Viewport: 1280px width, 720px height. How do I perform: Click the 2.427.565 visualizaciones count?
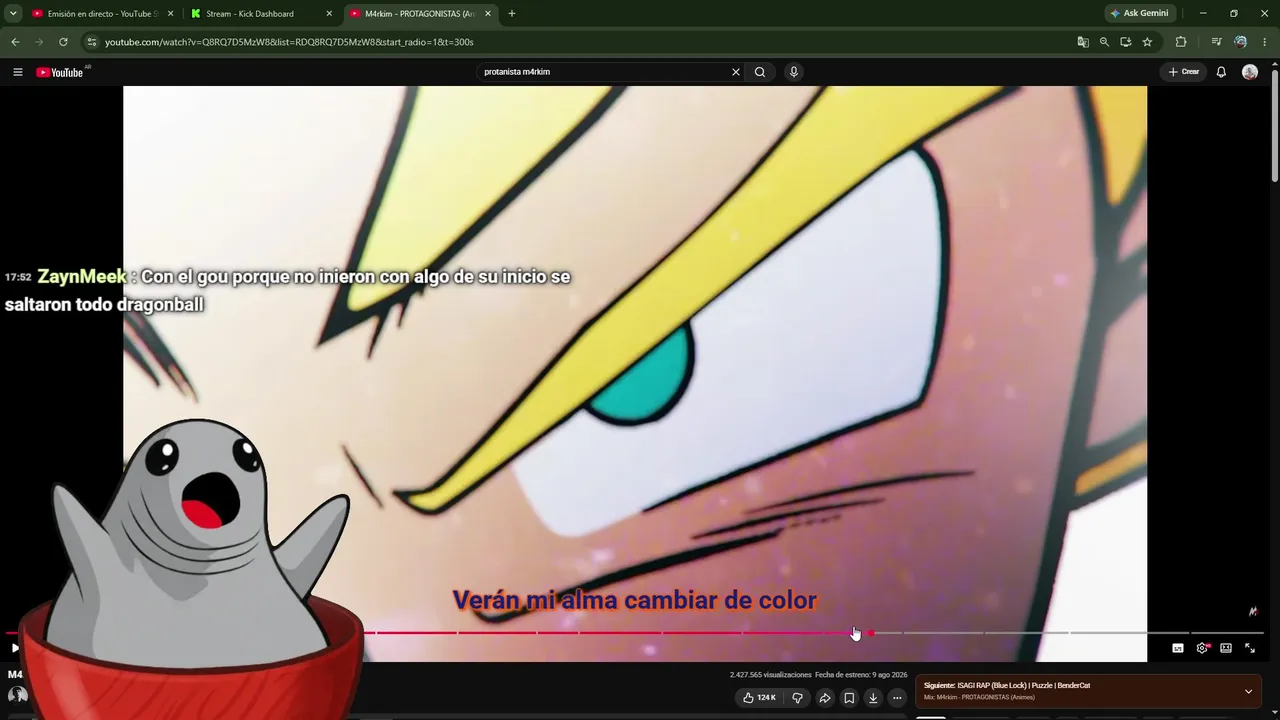(771, 675)
